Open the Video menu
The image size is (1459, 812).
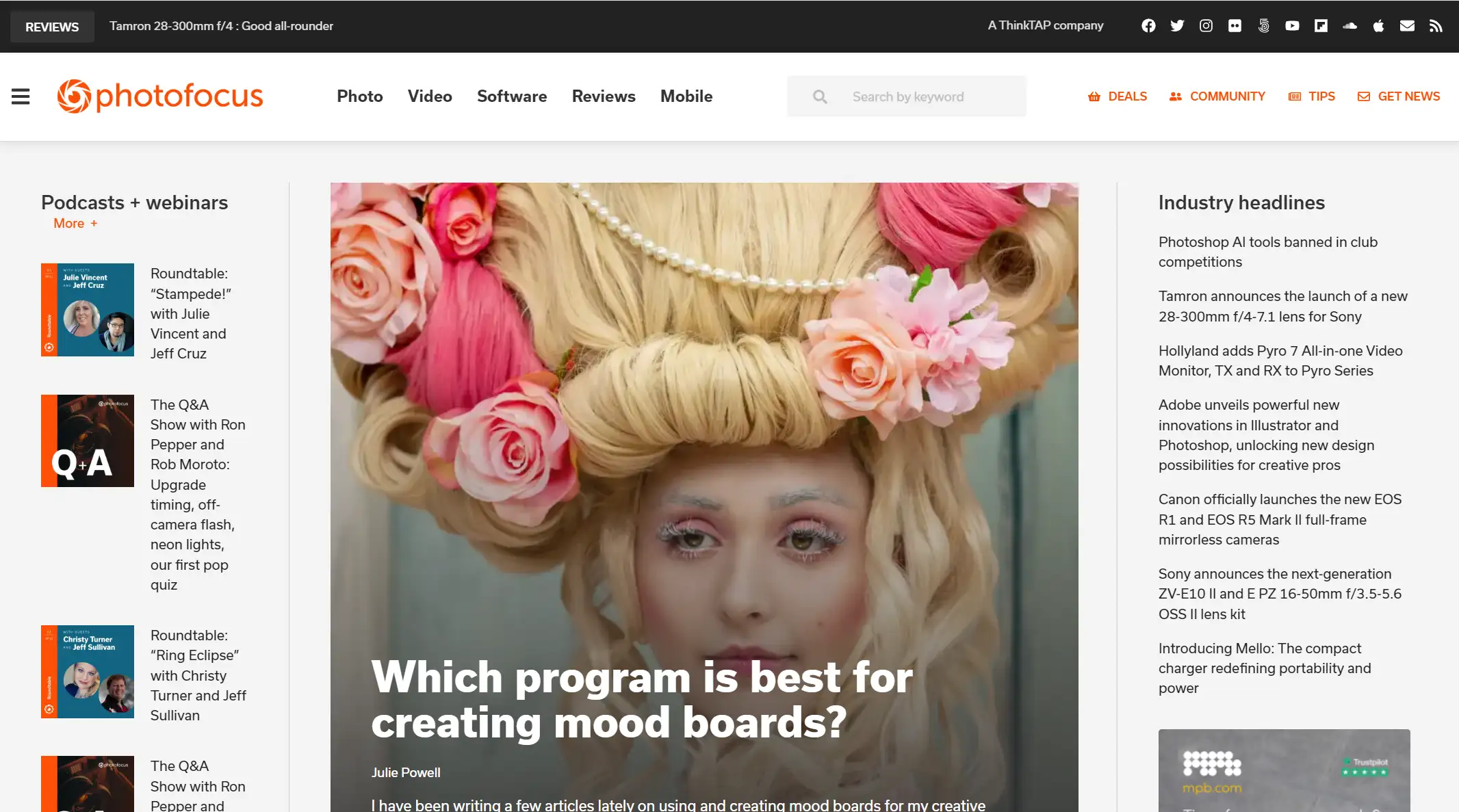coord(430,96)
